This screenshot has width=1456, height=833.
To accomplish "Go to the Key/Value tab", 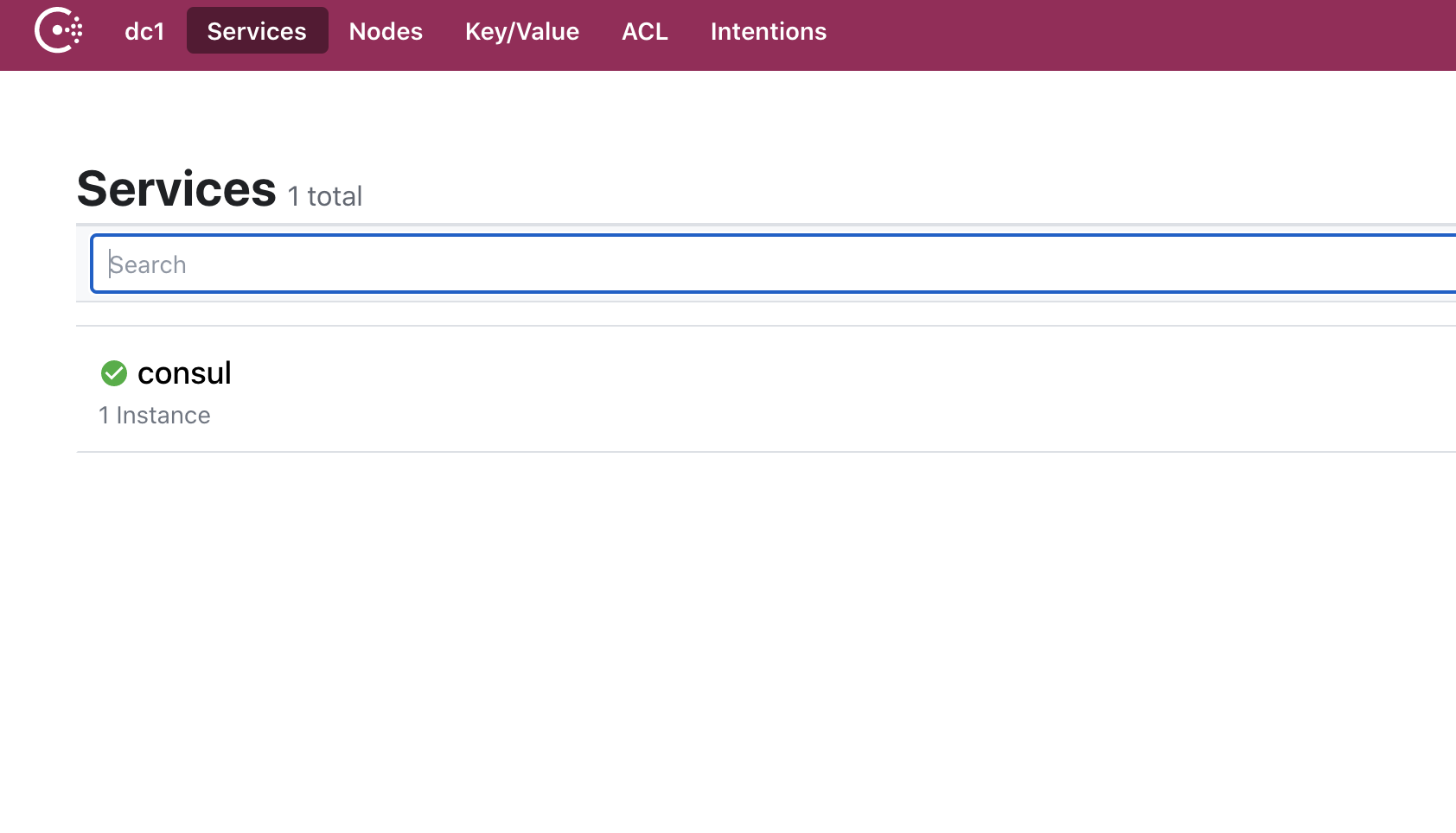I will (x=522, y=31).
